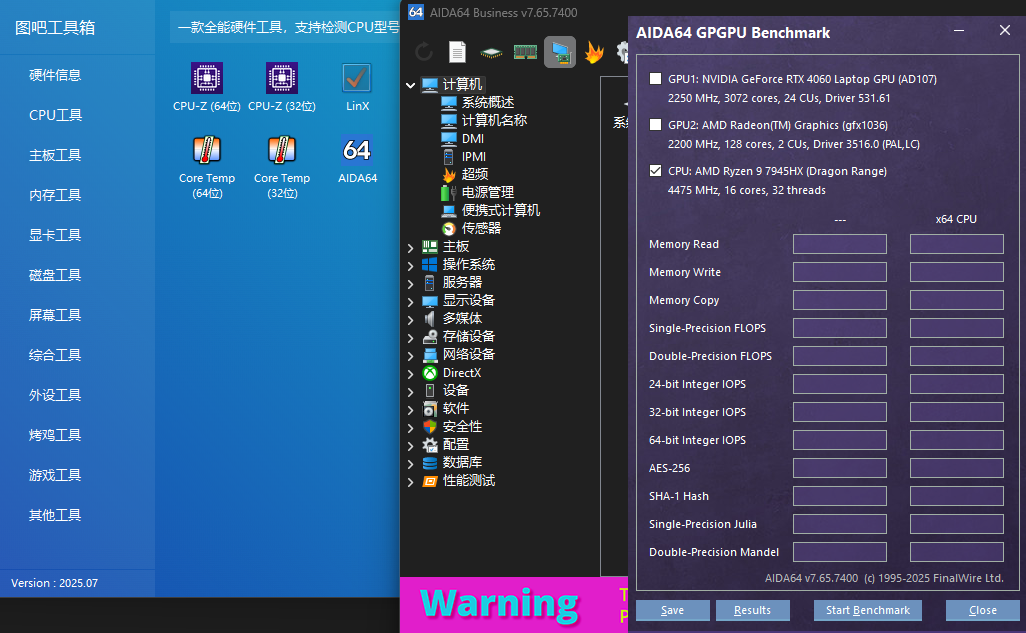Viewport: 1026px width, 633px height.
Task: Click the x64 CPU SHA-1 Hash result field
Action: pyautogui.click(x=957, y=496)
